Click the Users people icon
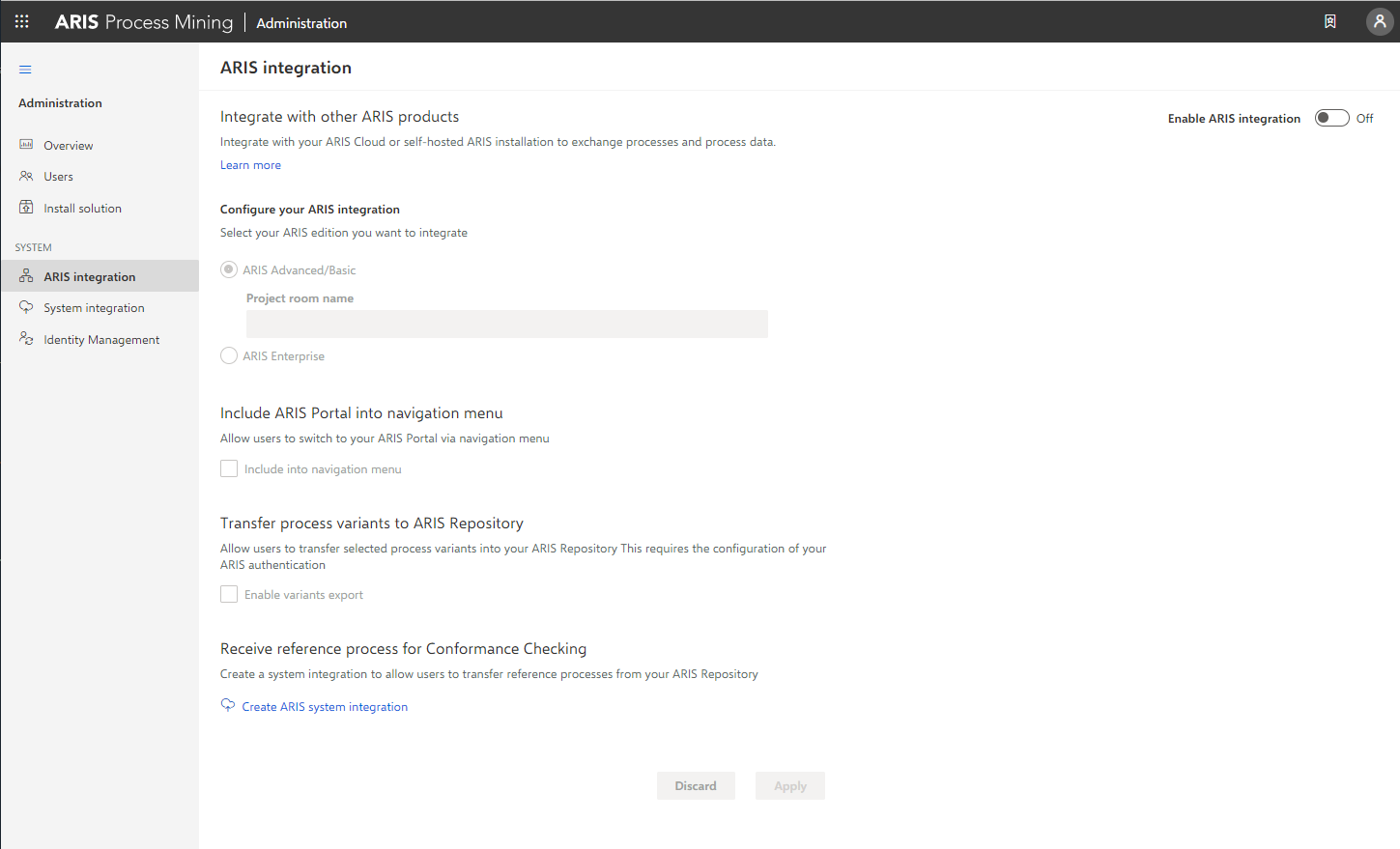1400x849 pixels. (x=26, y=176)
